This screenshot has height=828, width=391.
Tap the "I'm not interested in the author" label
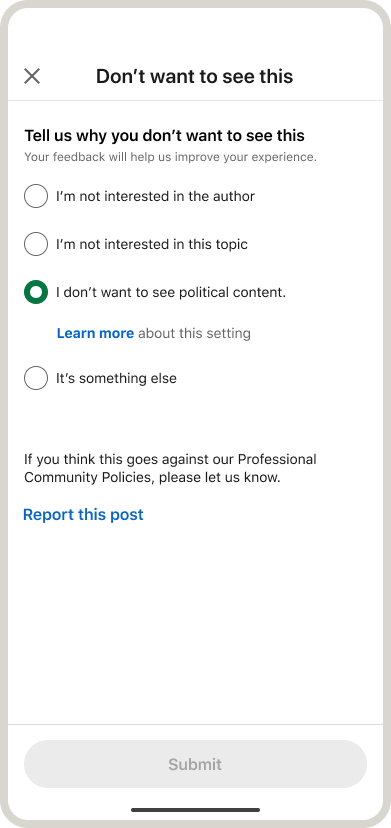pos(155,196)
